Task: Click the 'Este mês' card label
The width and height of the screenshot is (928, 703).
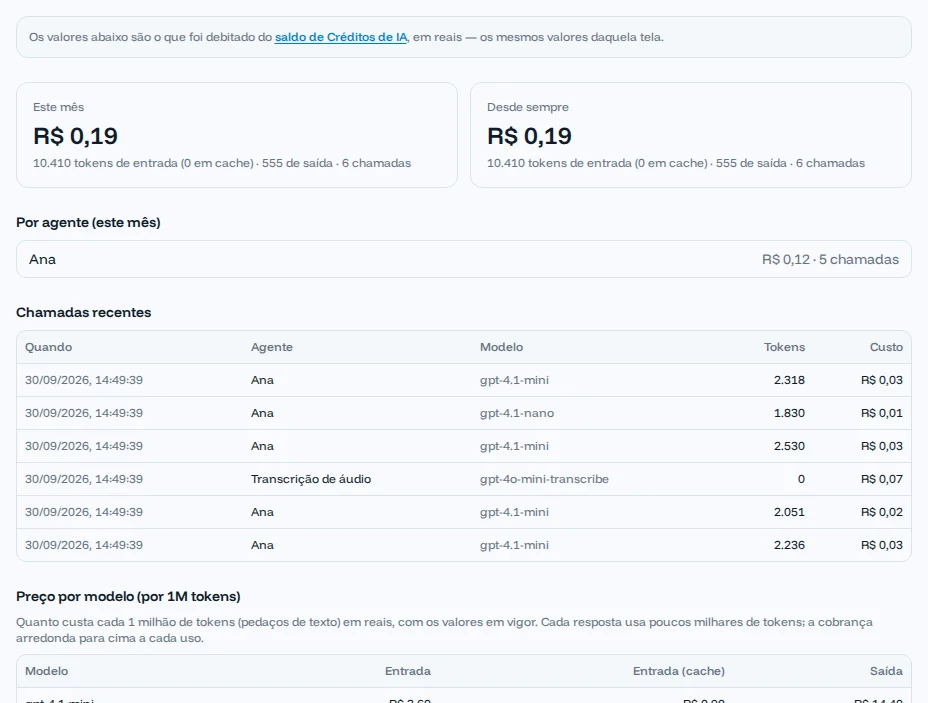Action: click(x=59, y=107)
